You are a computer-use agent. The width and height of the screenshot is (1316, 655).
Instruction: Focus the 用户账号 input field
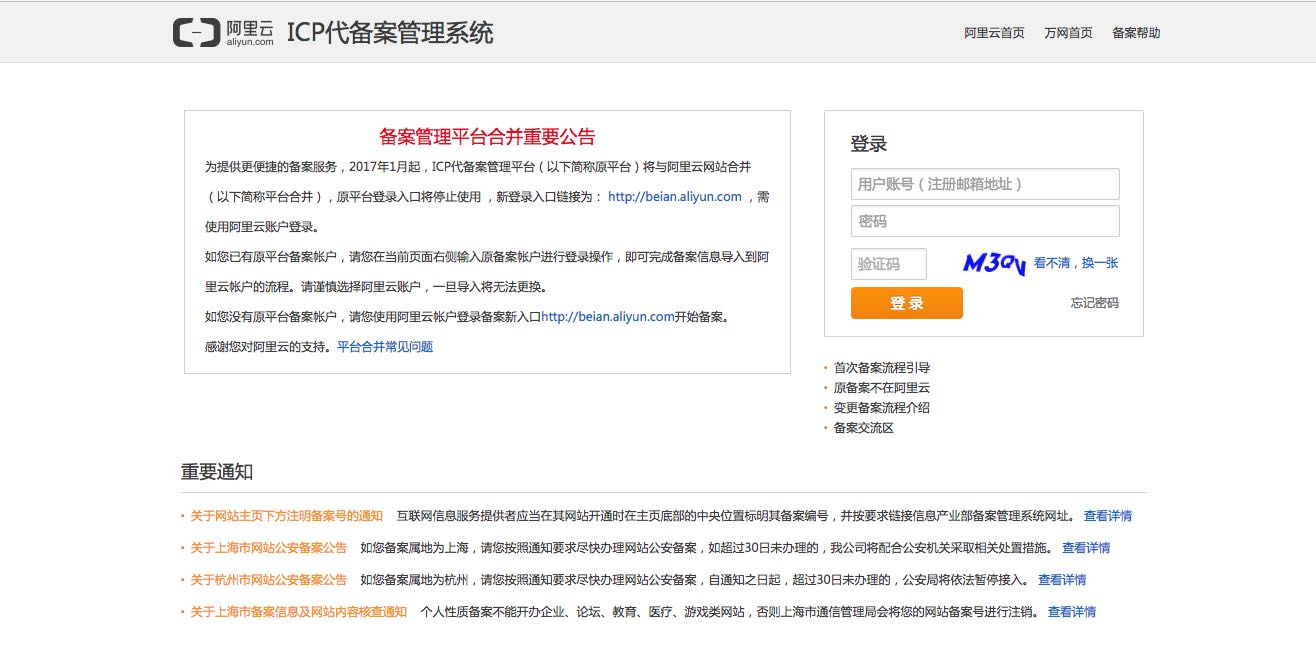point(984,184)
